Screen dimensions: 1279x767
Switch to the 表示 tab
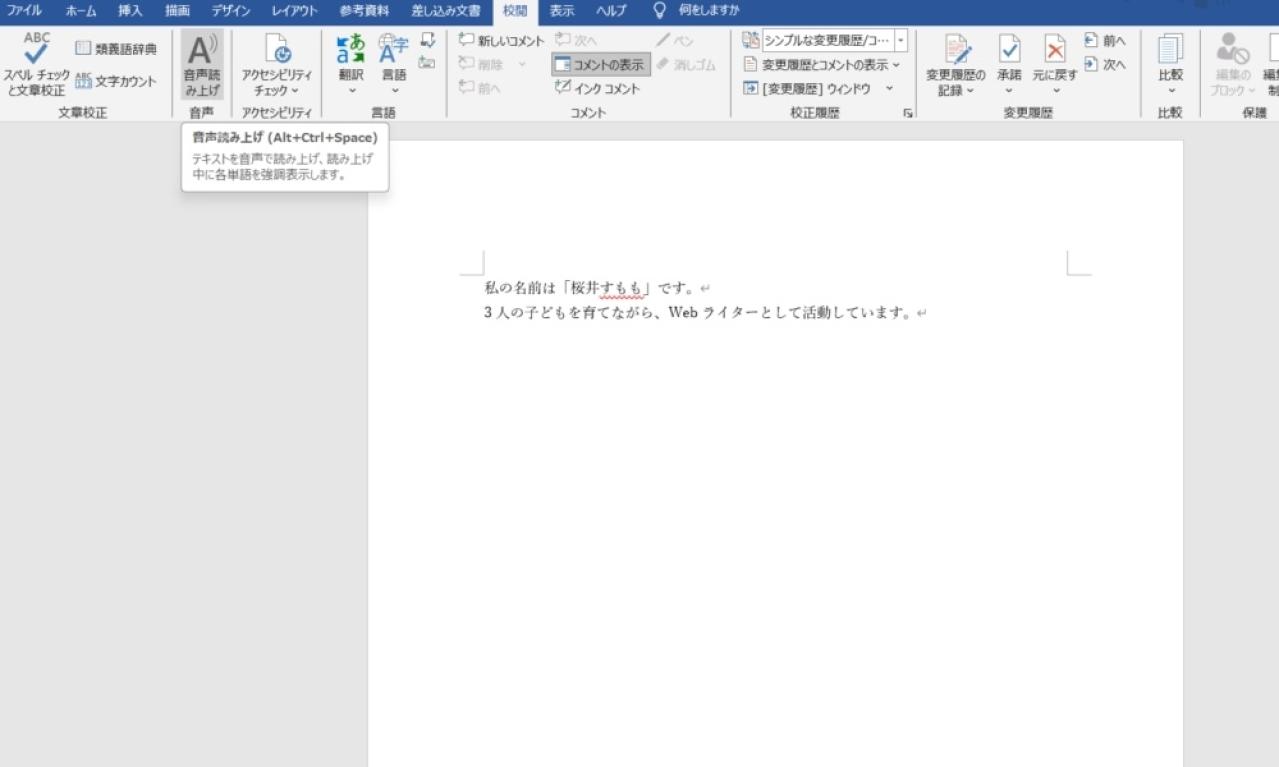point(562,11)
